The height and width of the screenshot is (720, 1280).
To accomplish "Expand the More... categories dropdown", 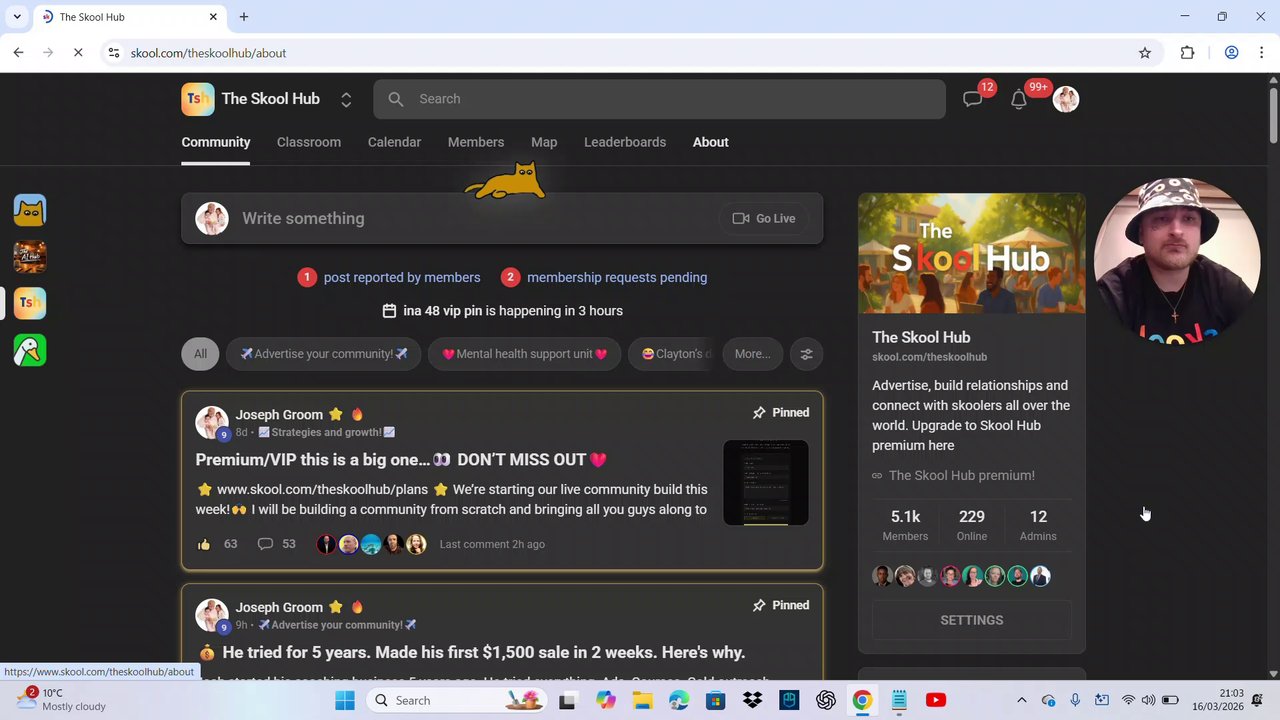I will [753, 354].
